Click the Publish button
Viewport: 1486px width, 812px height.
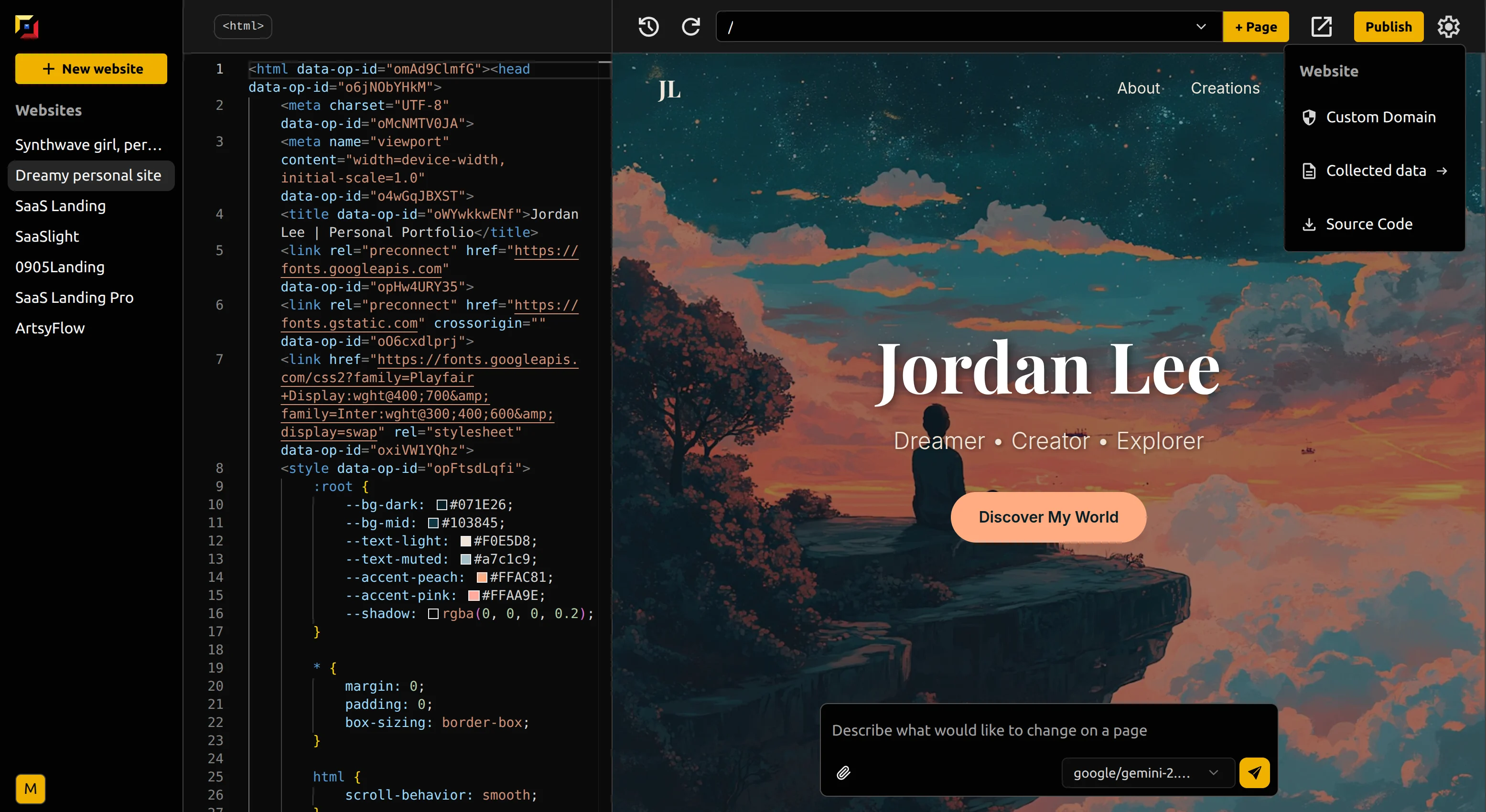tap(1388, 27)
